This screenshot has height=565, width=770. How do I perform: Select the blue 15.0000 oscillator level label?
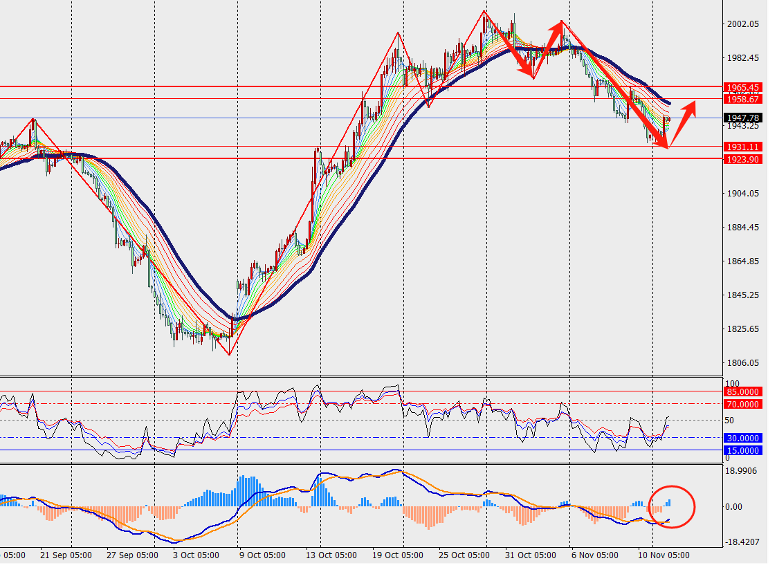pos(743,450)
